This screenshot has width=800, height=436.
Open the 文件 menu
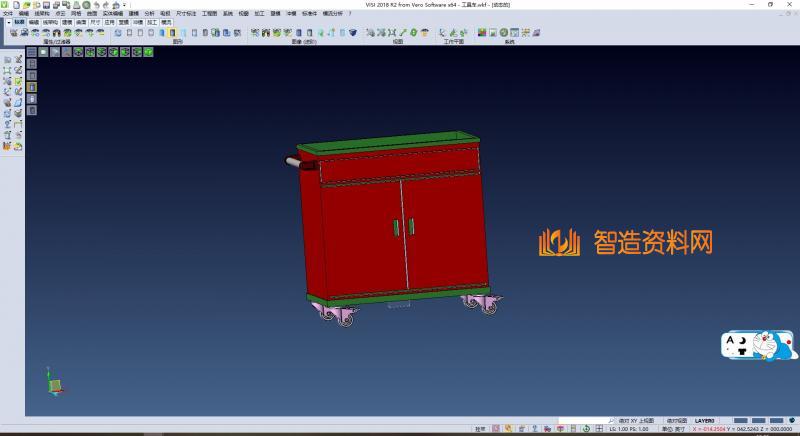pos(7,13)
